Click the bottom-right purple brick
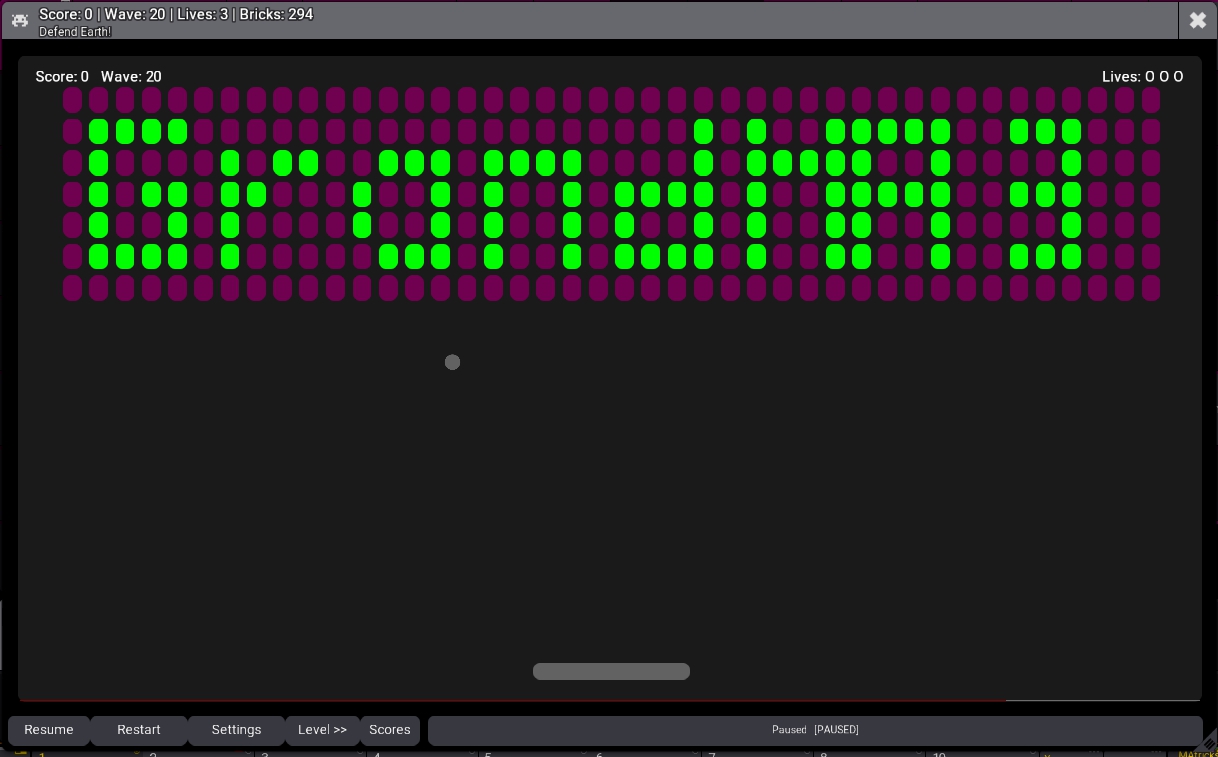Screen dimensions: 1218x757 pos(1150,288)
